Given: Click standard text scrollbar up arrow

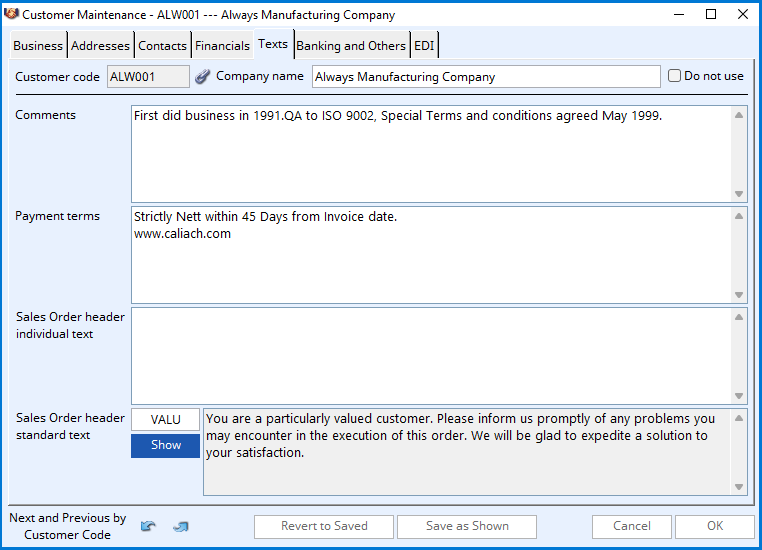Looking at the screenshot, I should point(739,418).
